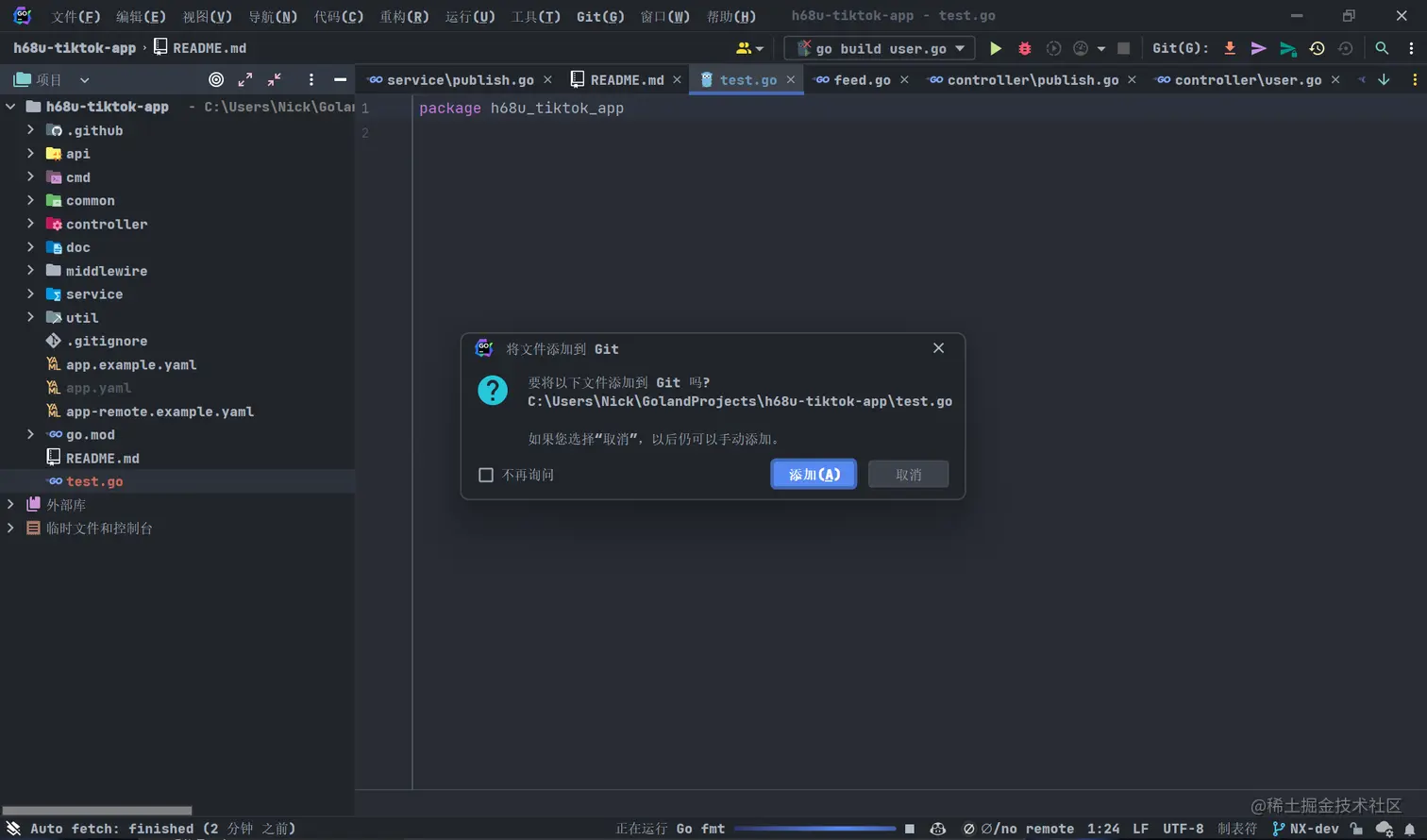This screenshot has width=1427, height=840.
Task: Select app-remote.example.yaml in tree
Action: pos(159,412)
